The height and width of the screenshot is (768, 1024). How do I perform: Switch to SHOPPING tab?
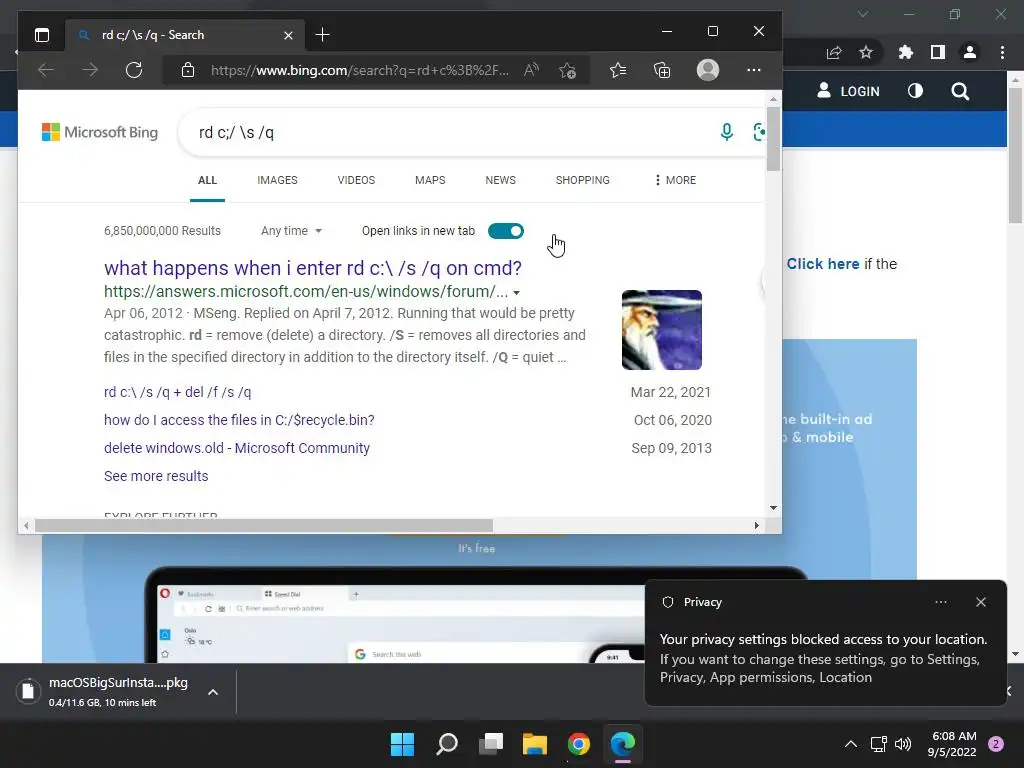coord(583,180)
